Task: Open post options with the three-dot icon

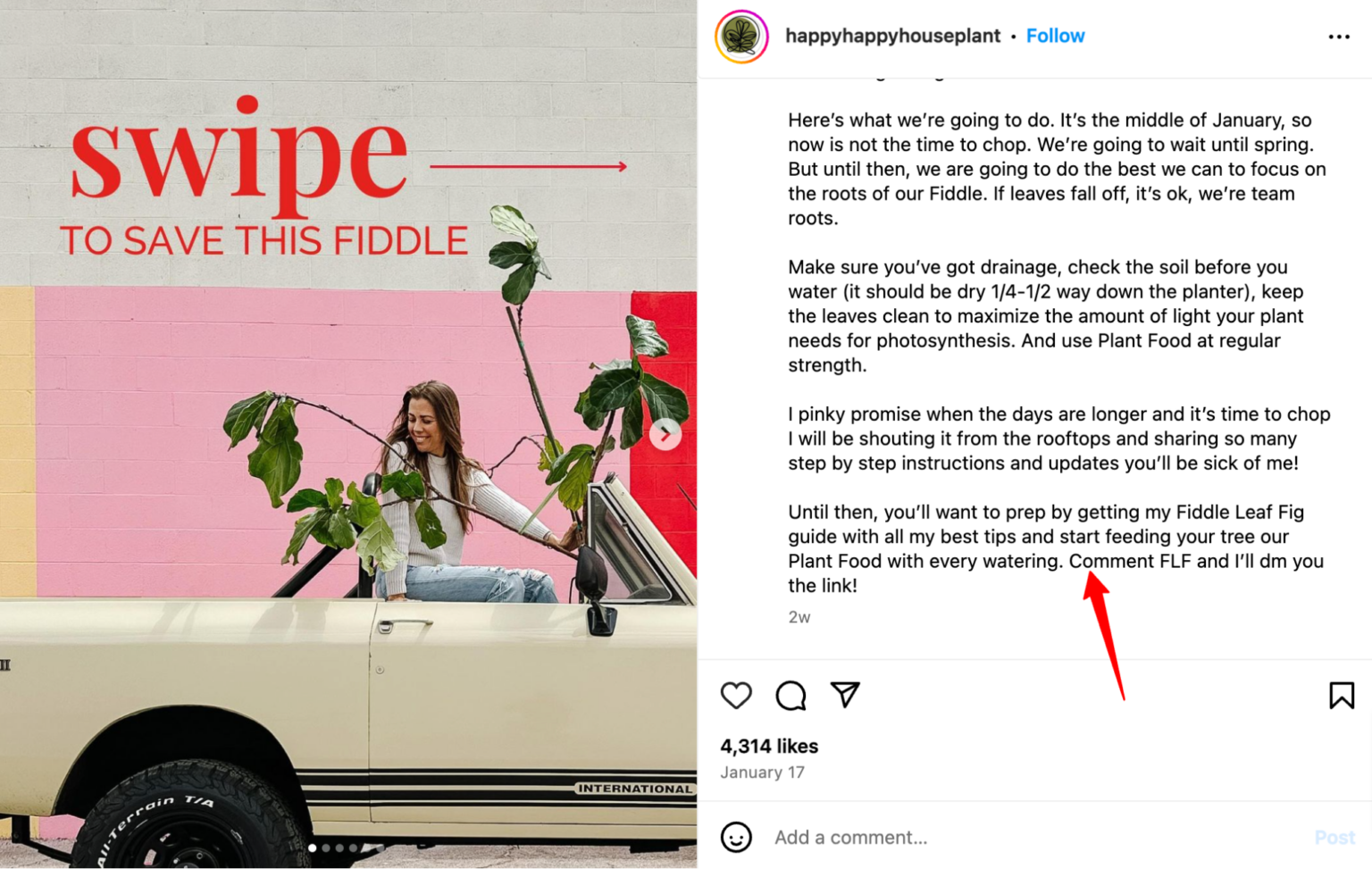Action: tap(1339, 37)
